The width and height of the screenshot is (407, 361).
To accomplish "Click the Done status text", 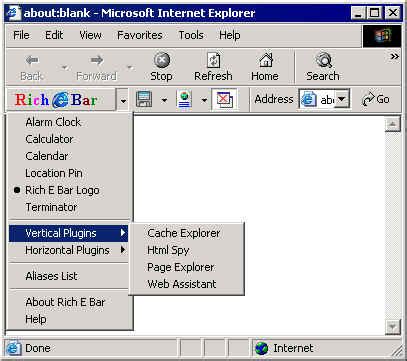I will [38, 348].
